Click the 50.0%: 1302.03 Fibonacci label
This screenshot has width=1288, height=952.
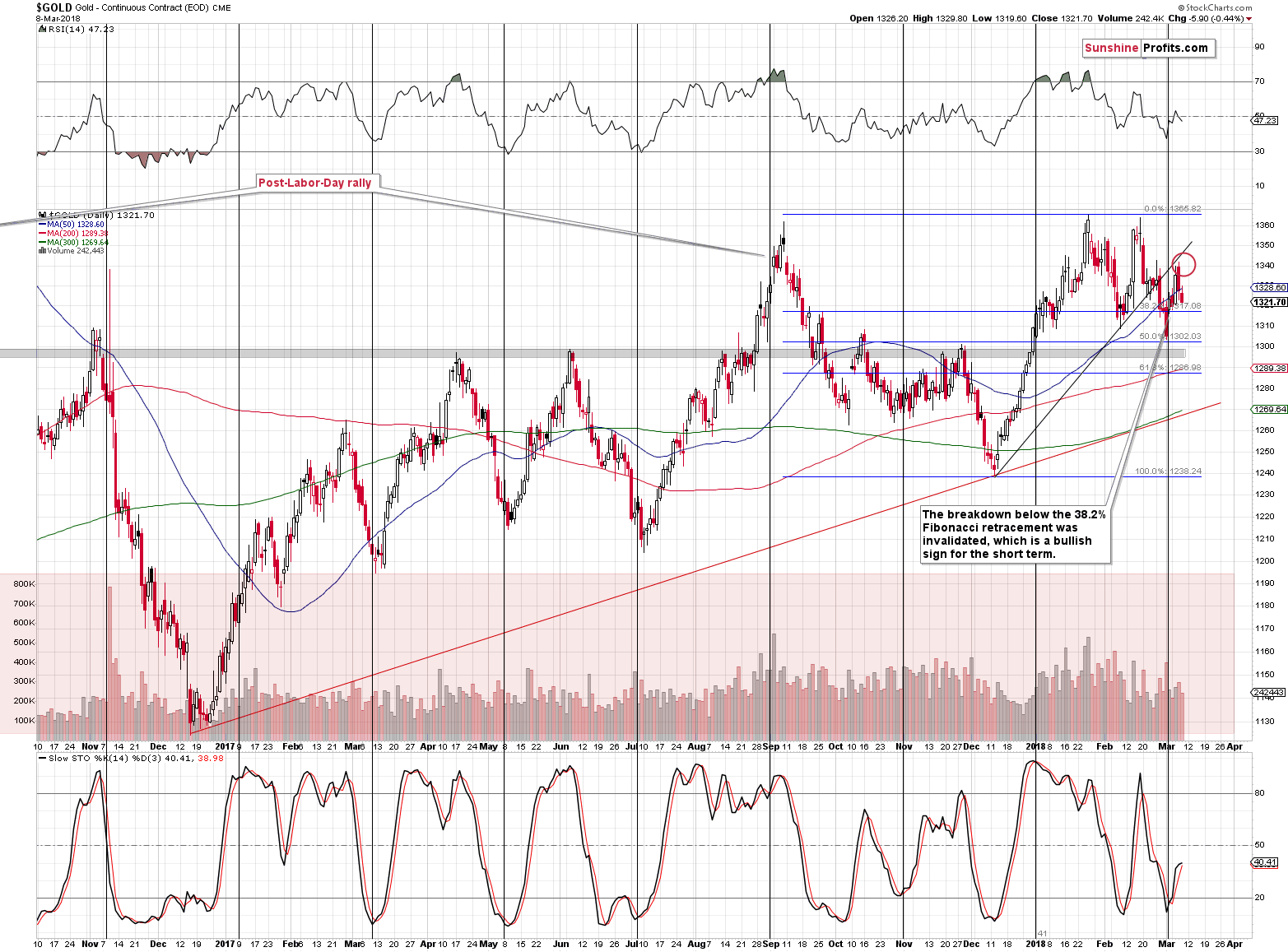1169,337
